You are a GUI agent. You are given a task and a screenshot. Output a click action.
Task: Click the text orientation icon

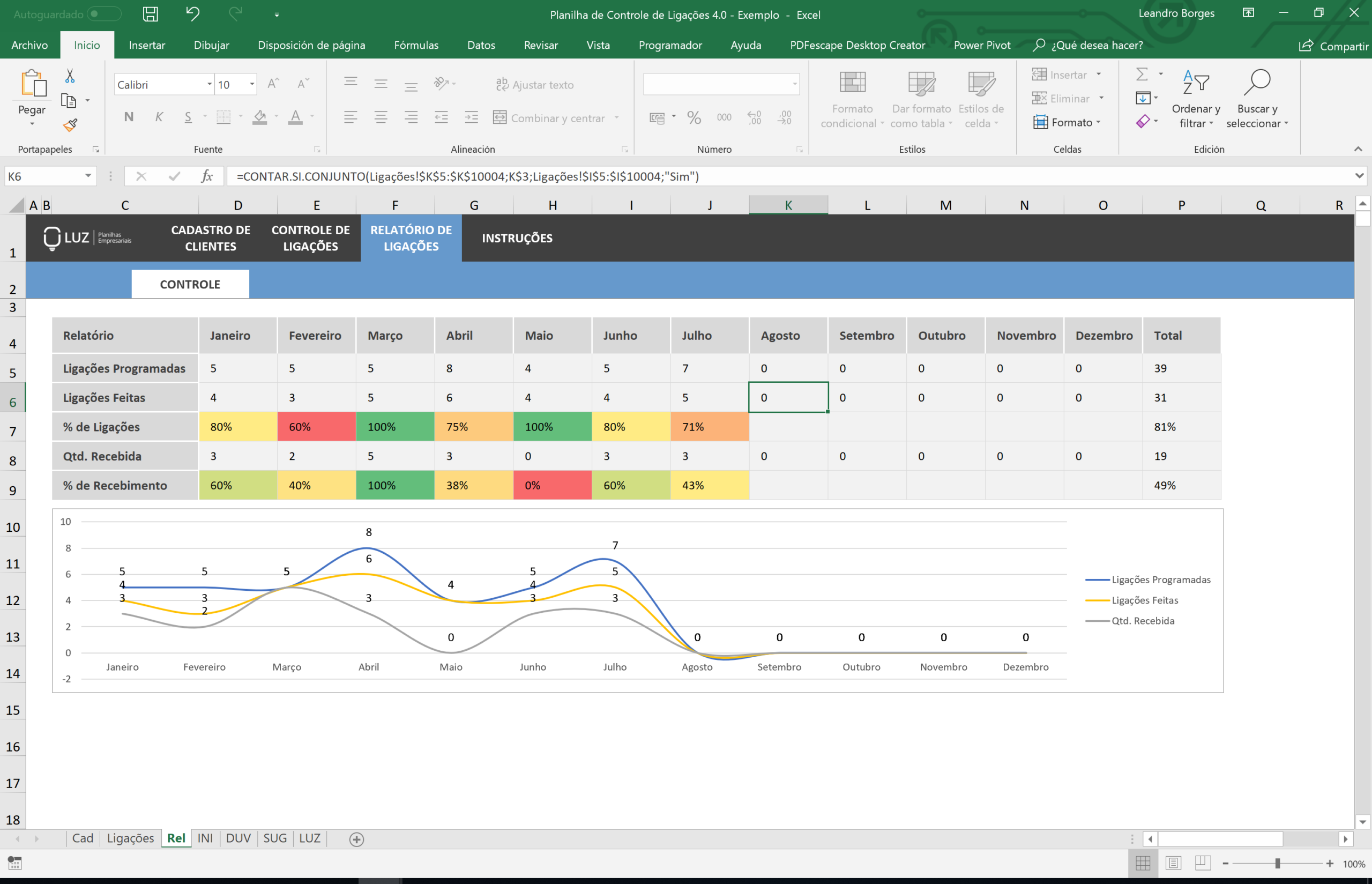[x=441, y=84]
